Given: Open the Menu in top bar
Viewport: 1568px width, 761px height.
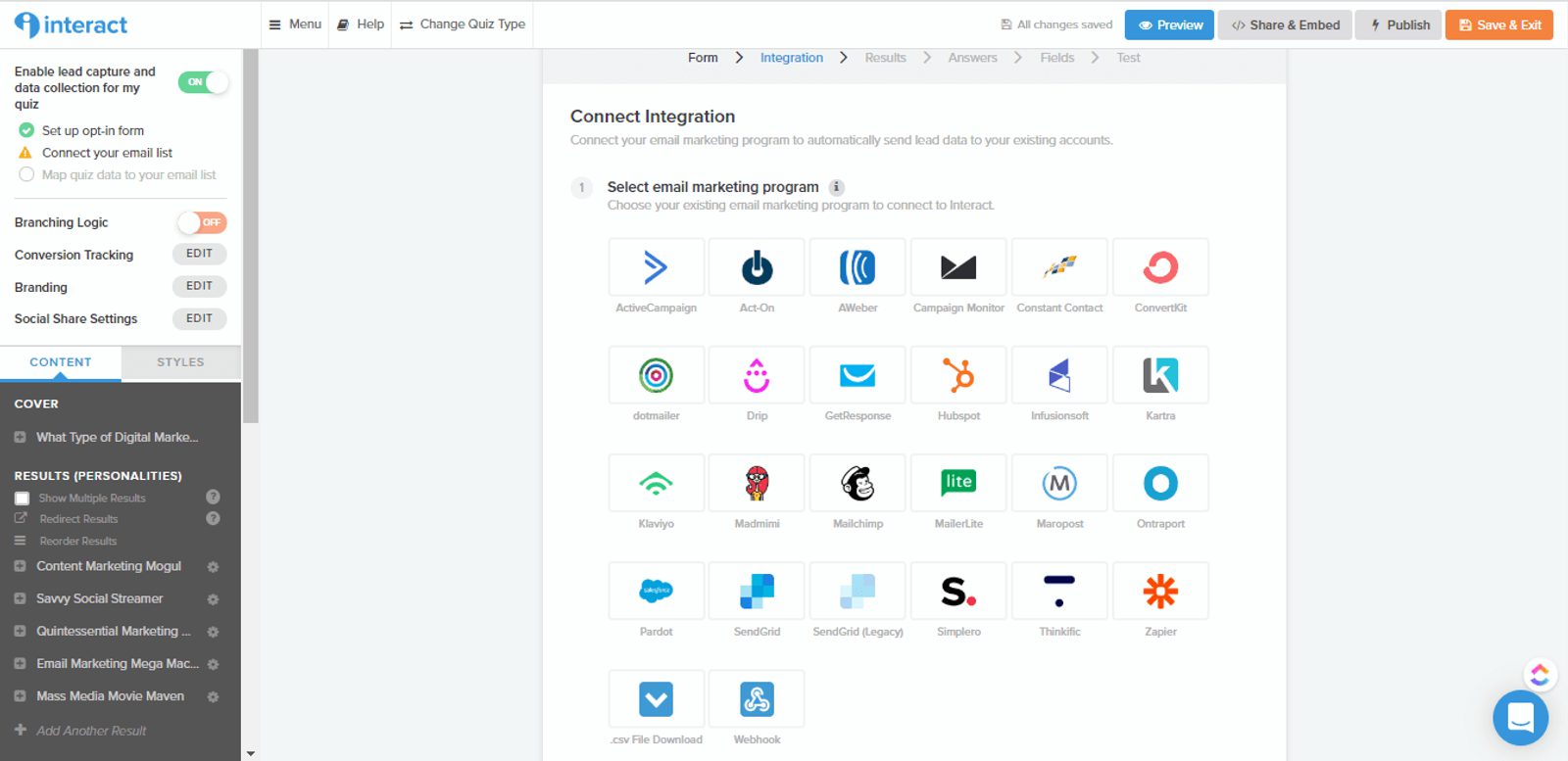Looking at the screenshot, I should (295, 24).
